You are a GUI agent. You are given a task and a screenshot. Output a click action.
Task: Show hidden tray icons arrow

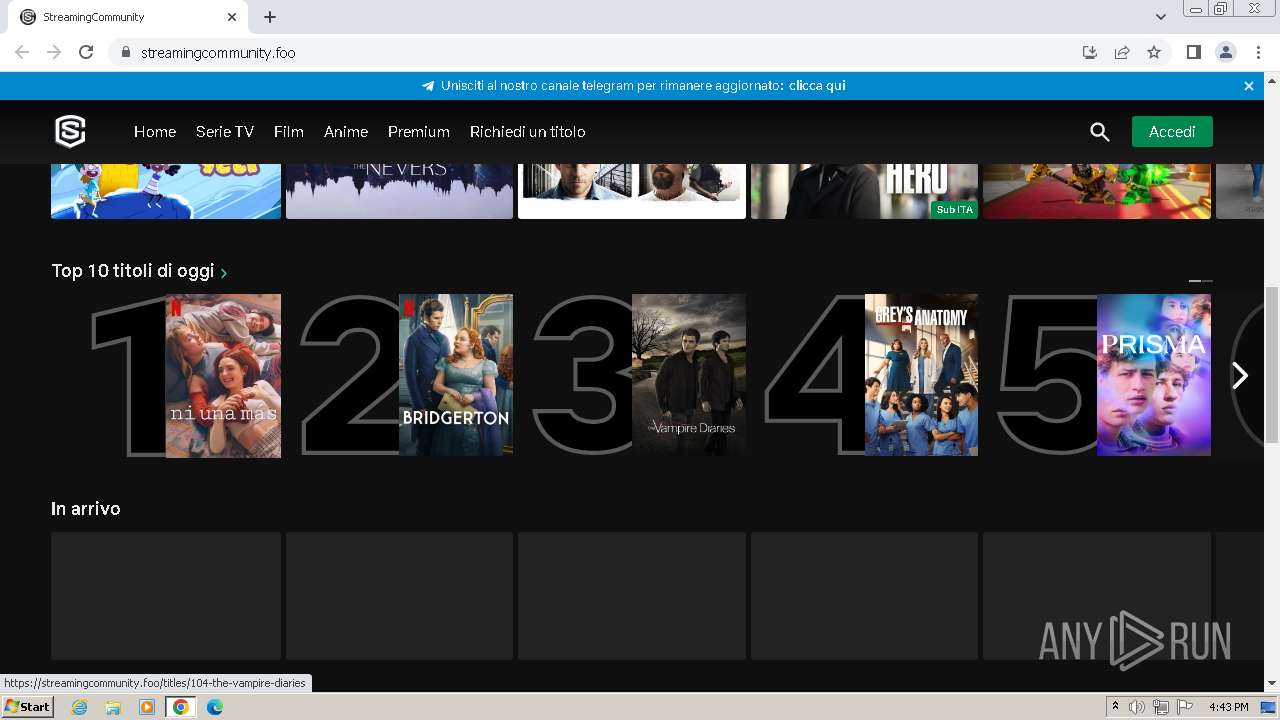click(x=1116, y=707)
